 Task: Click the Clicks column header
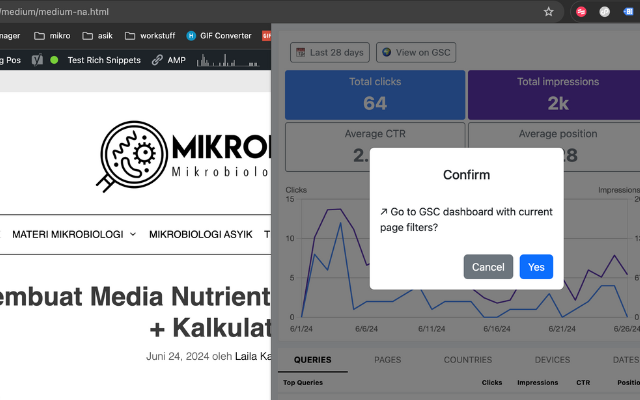coord(492,382)
